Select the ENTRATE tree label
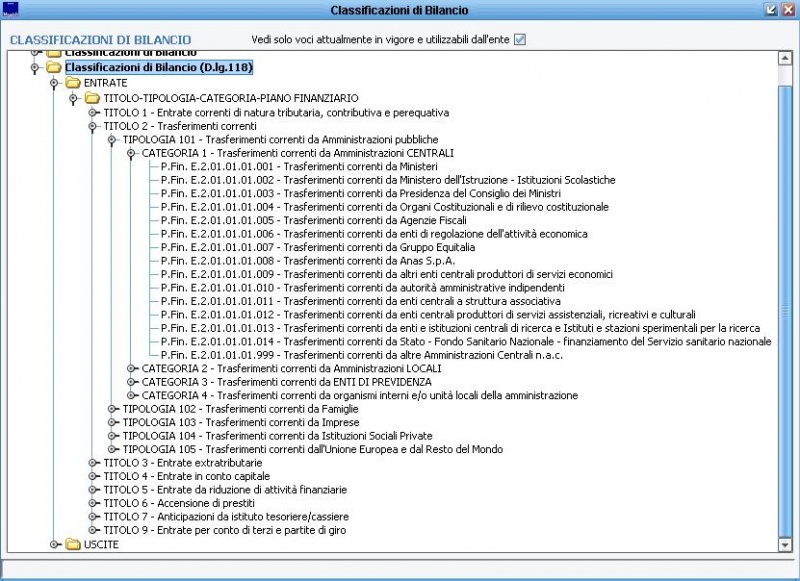Viewport: 800px width, 581px height. tap(106, 83)
